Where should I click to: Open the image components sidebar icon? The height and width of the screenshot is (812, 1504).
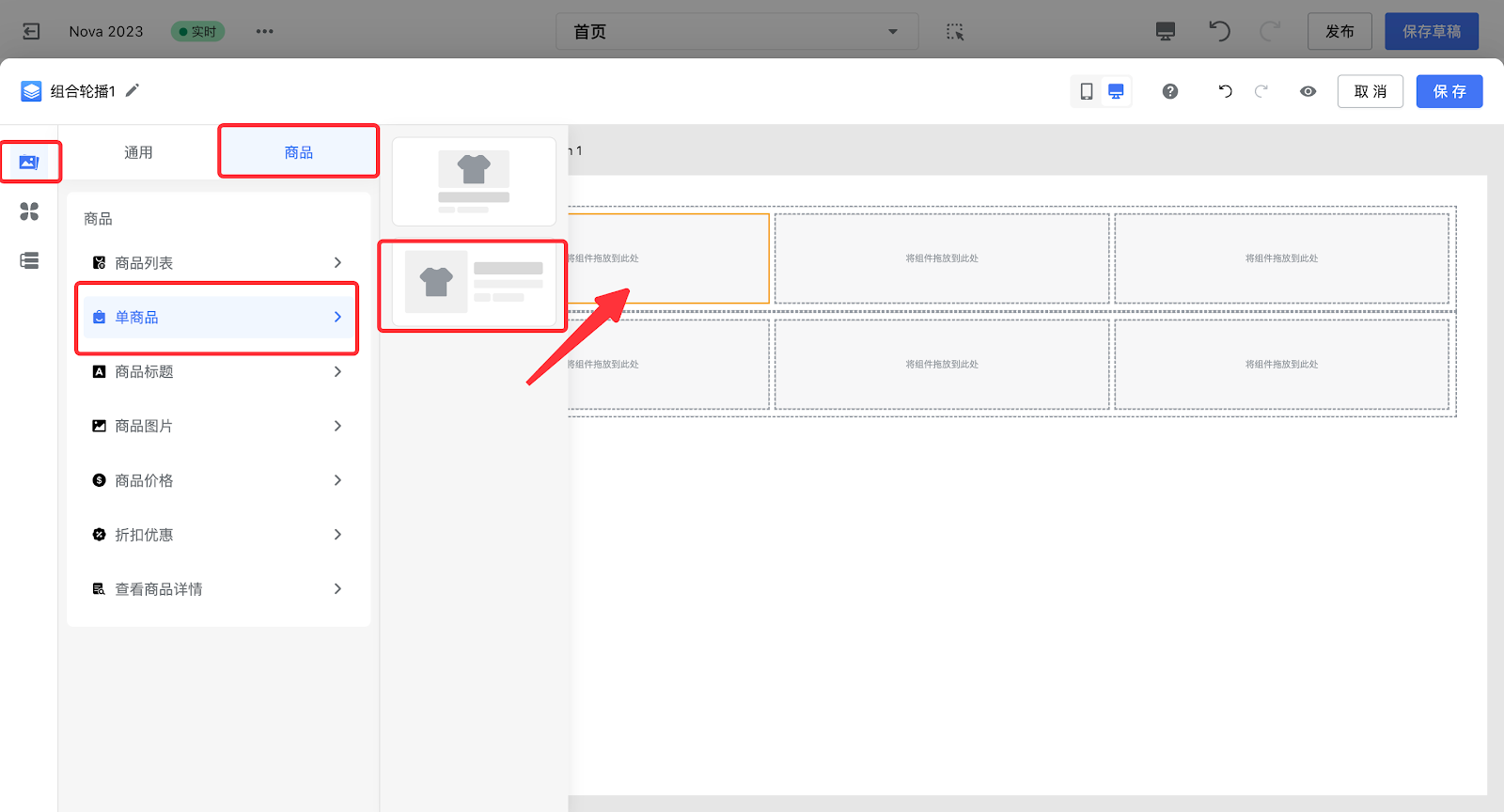29,163
